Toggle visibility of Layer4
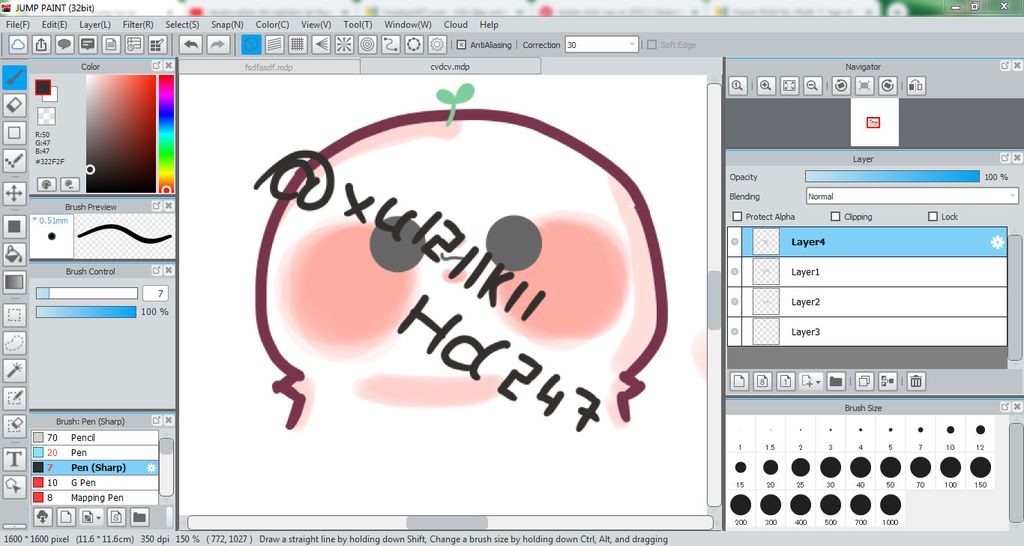1024x546 pixels. click(x=735, y=242)
